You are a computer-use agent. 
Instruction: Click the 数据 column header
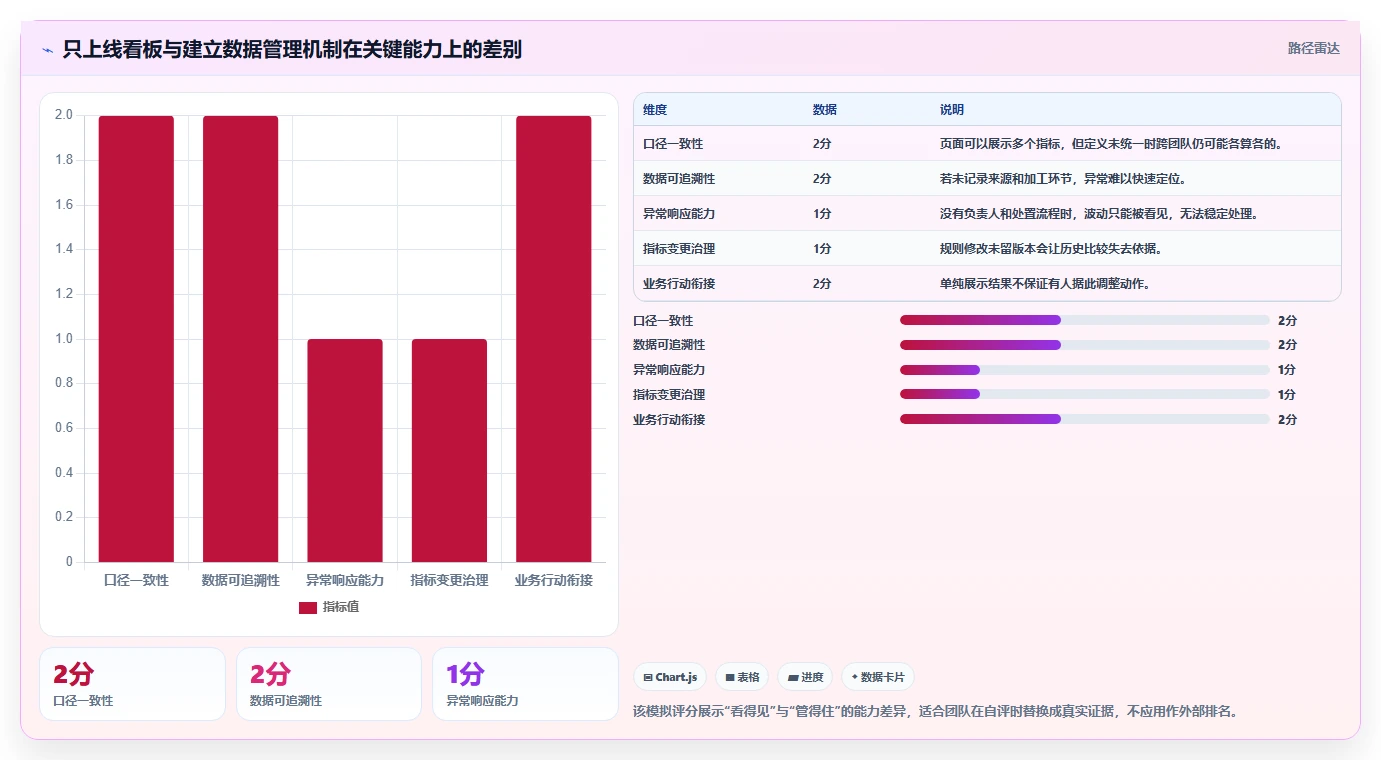825,109
